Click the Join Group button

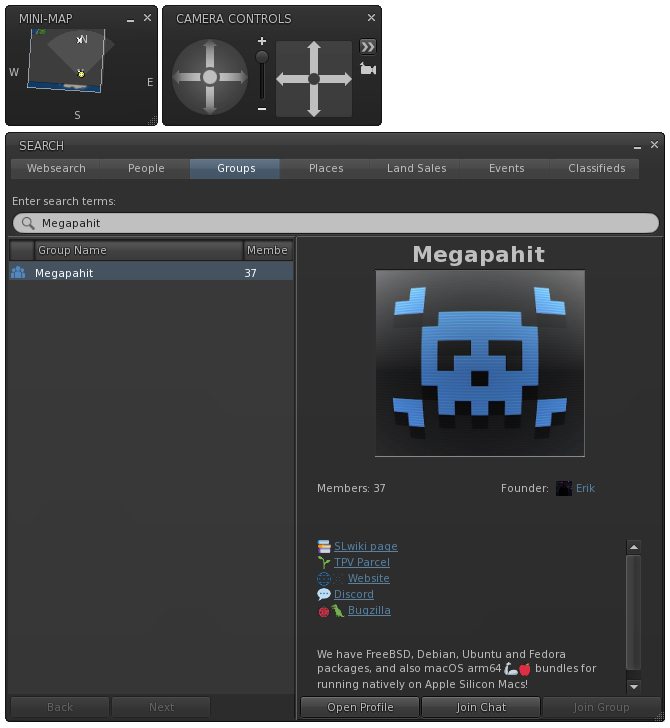[601, 707]
